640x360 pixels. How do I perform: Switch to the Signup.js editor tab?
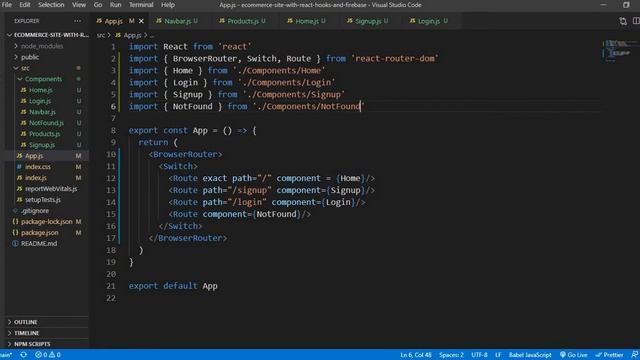click(367, 21)
